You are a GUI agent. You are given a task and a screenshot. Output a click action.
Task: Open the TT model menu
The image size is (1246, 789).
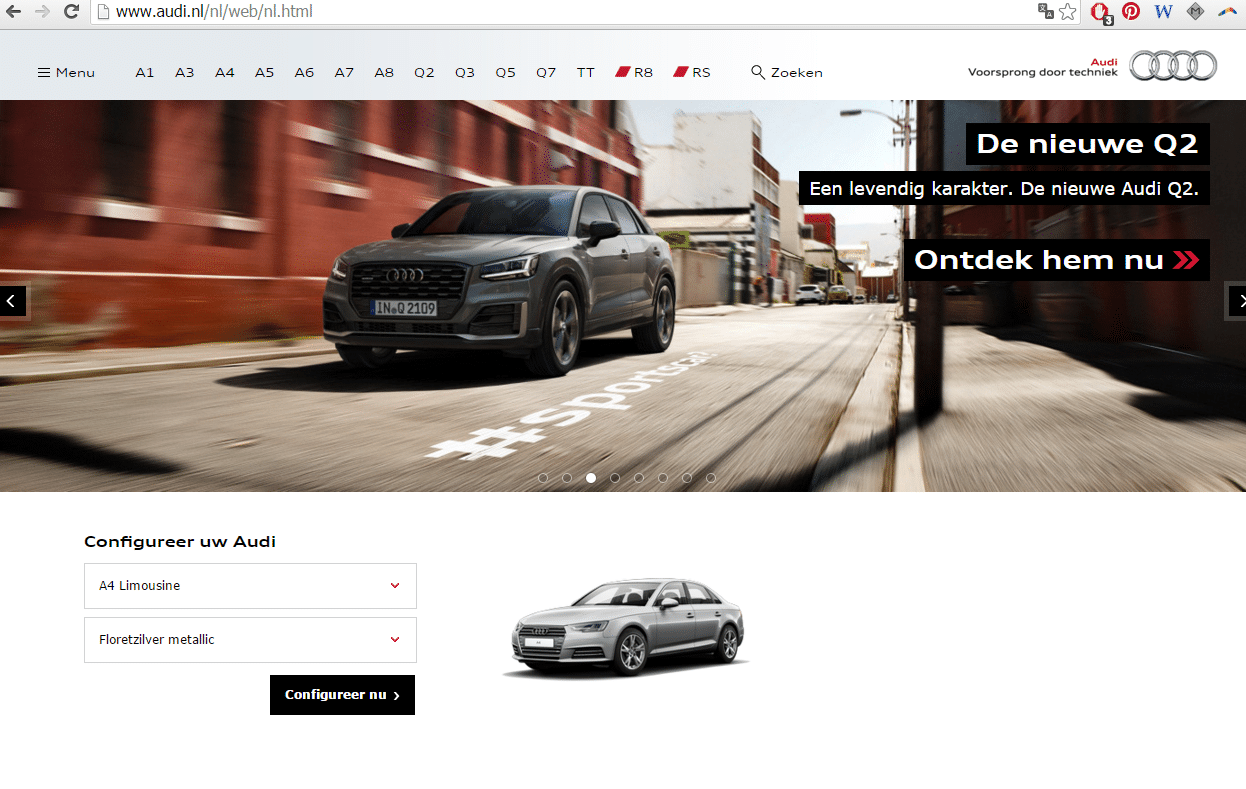[586, 72]
